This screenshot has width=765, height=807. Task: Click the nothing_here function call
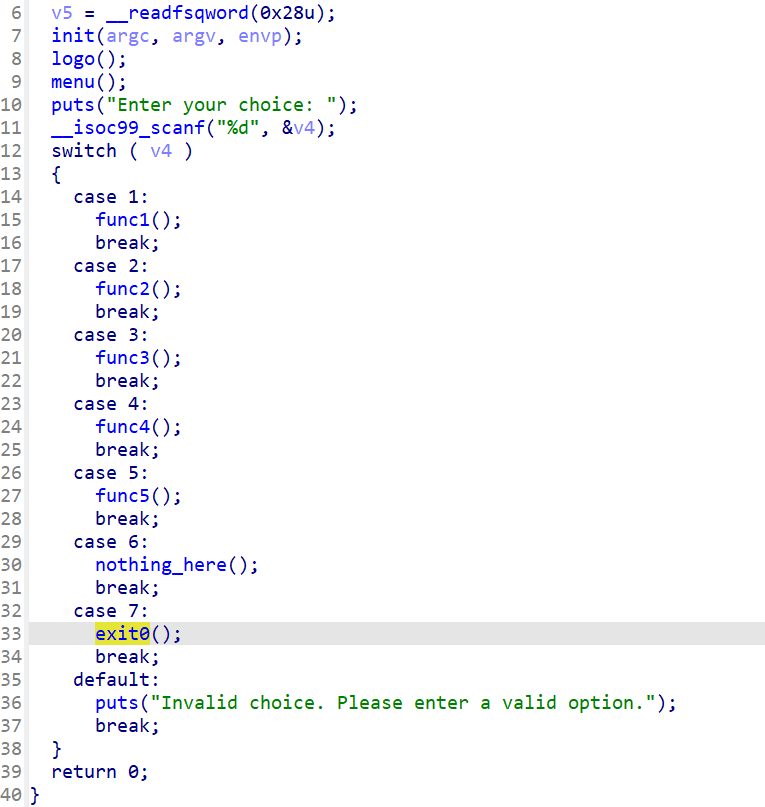tap(161, 565)
